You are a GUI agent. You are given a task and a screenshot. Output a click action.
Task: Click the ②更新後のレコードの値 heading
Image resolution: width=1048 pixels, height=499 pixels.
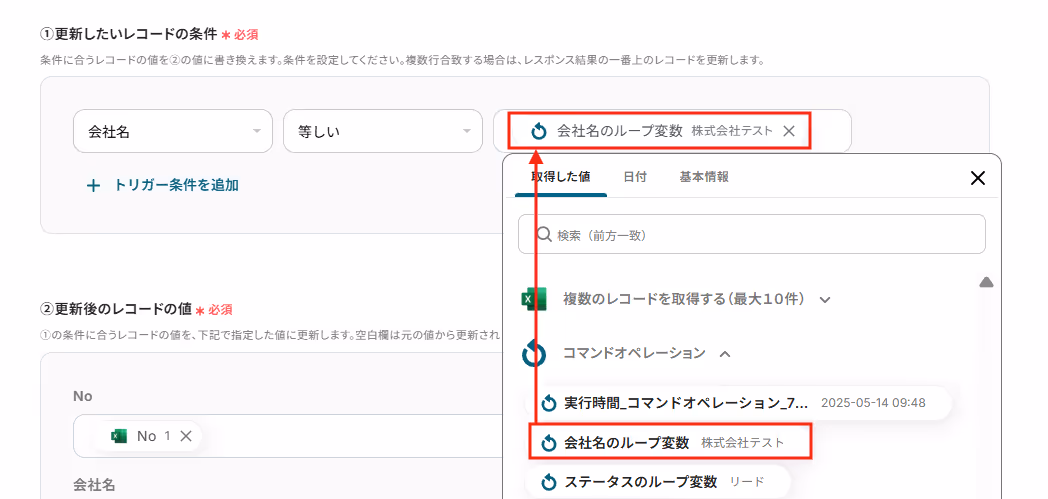click(116, 309)
